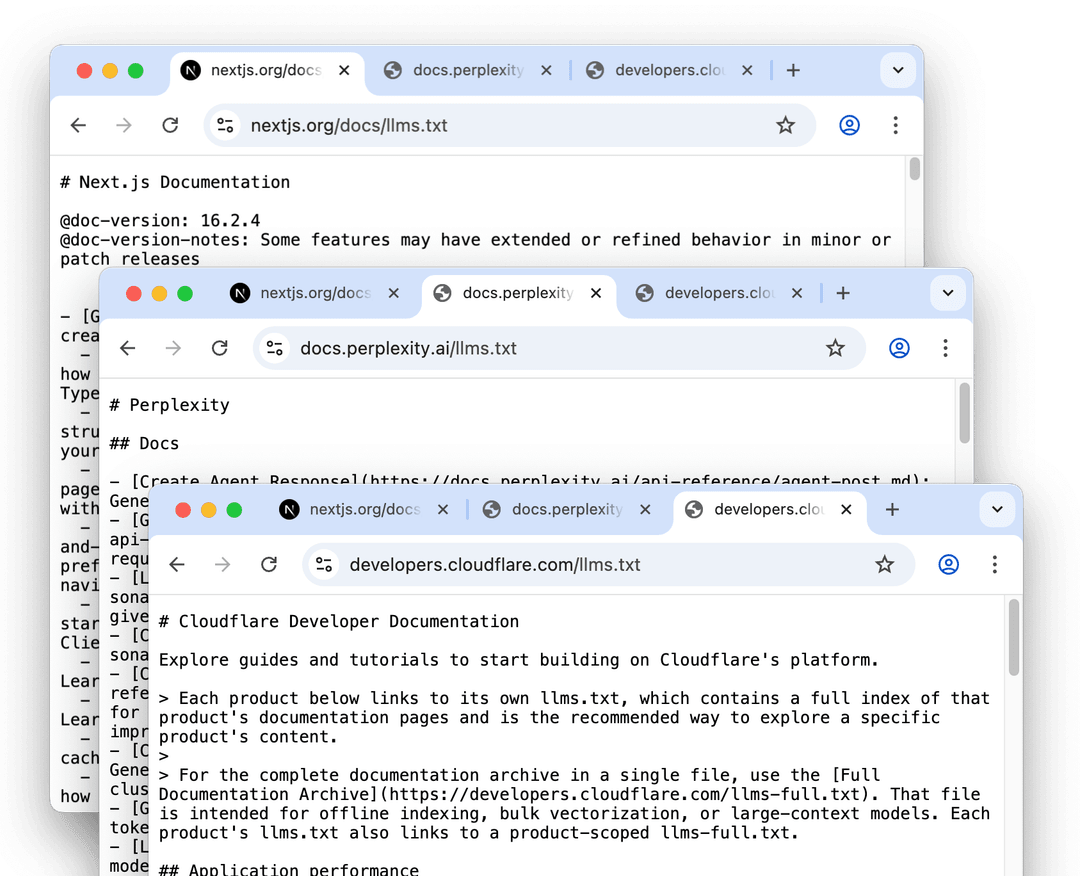Close nextjs.org/docs tab in front window
This screenshot has width=1080, height=876.
(444, 510)
